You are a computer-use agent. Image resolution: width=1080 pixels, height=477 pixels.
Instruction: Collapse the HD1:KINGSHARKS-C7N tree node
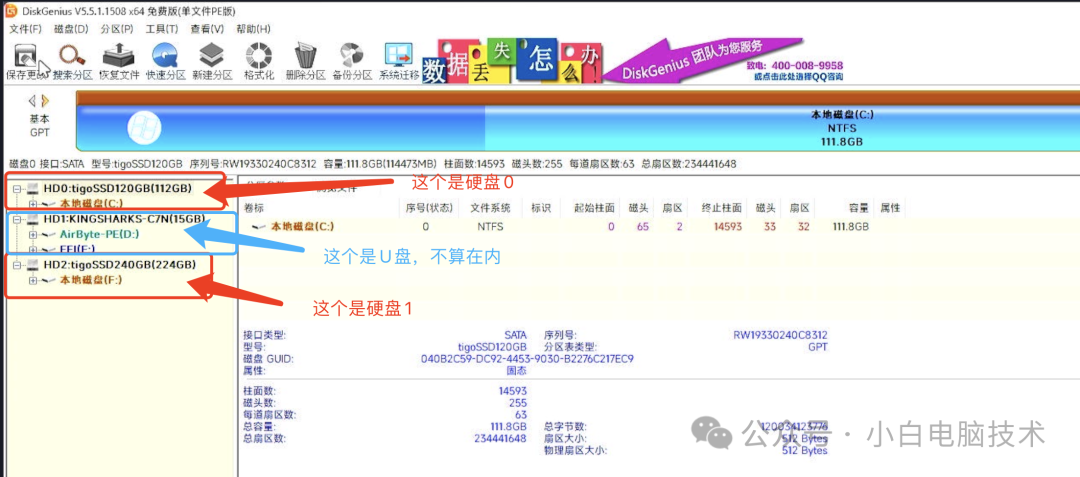tap(17, 219)
